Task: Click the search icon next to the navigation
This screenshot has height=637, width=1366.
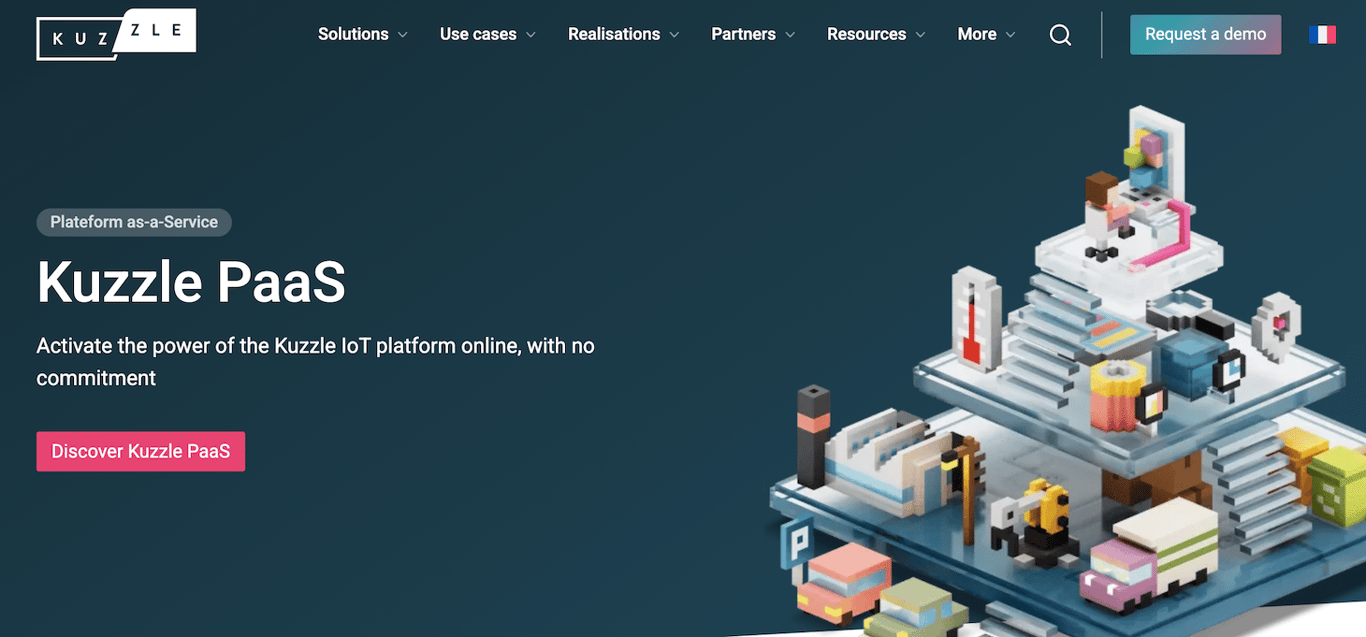Action: 1059,34
